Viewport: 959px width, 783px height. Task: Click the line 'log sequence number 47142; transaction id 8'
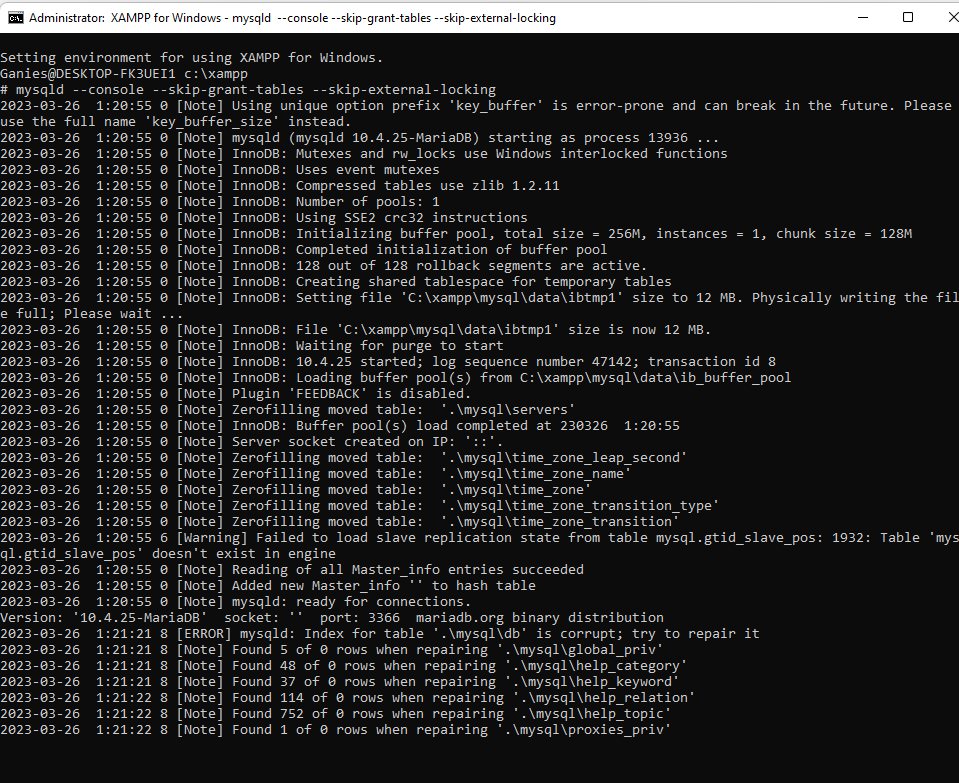[388, 362]
